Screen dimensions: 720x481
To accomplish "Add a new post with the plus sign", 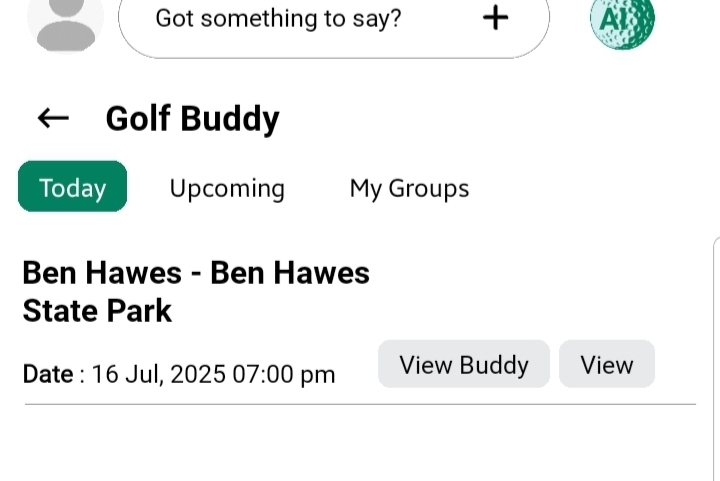I will pyautogui.click(x=495, y=18).
